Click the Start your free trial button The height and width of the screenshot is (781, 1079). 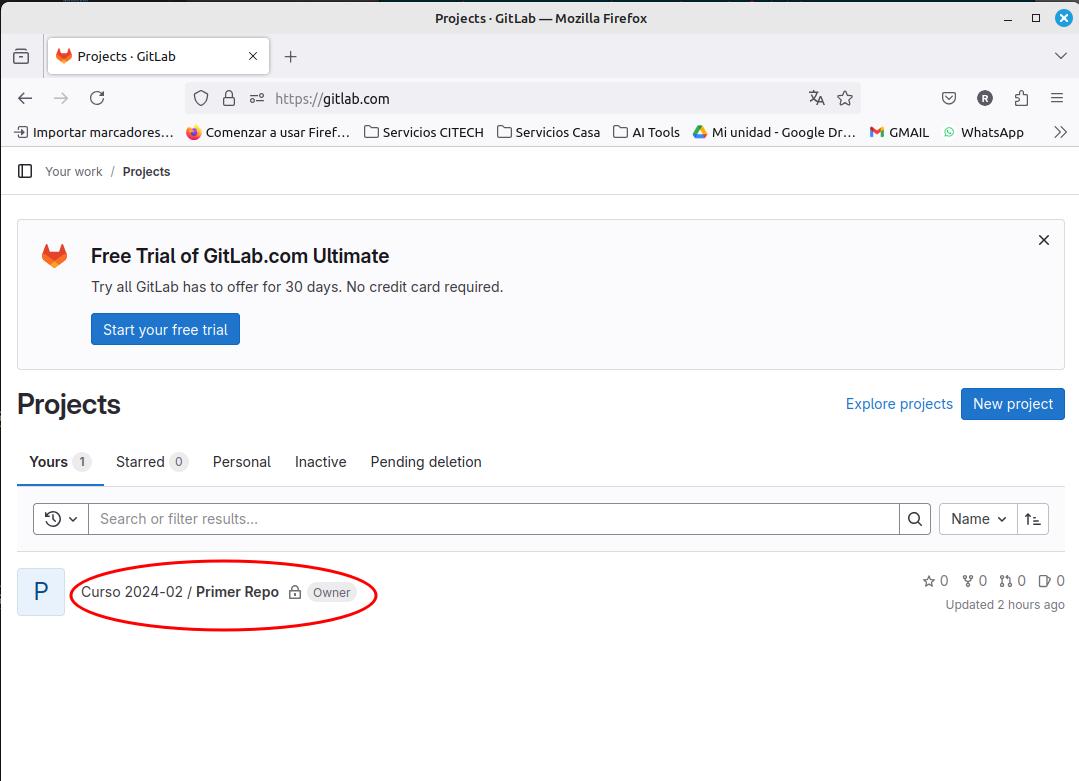point(165,330)
